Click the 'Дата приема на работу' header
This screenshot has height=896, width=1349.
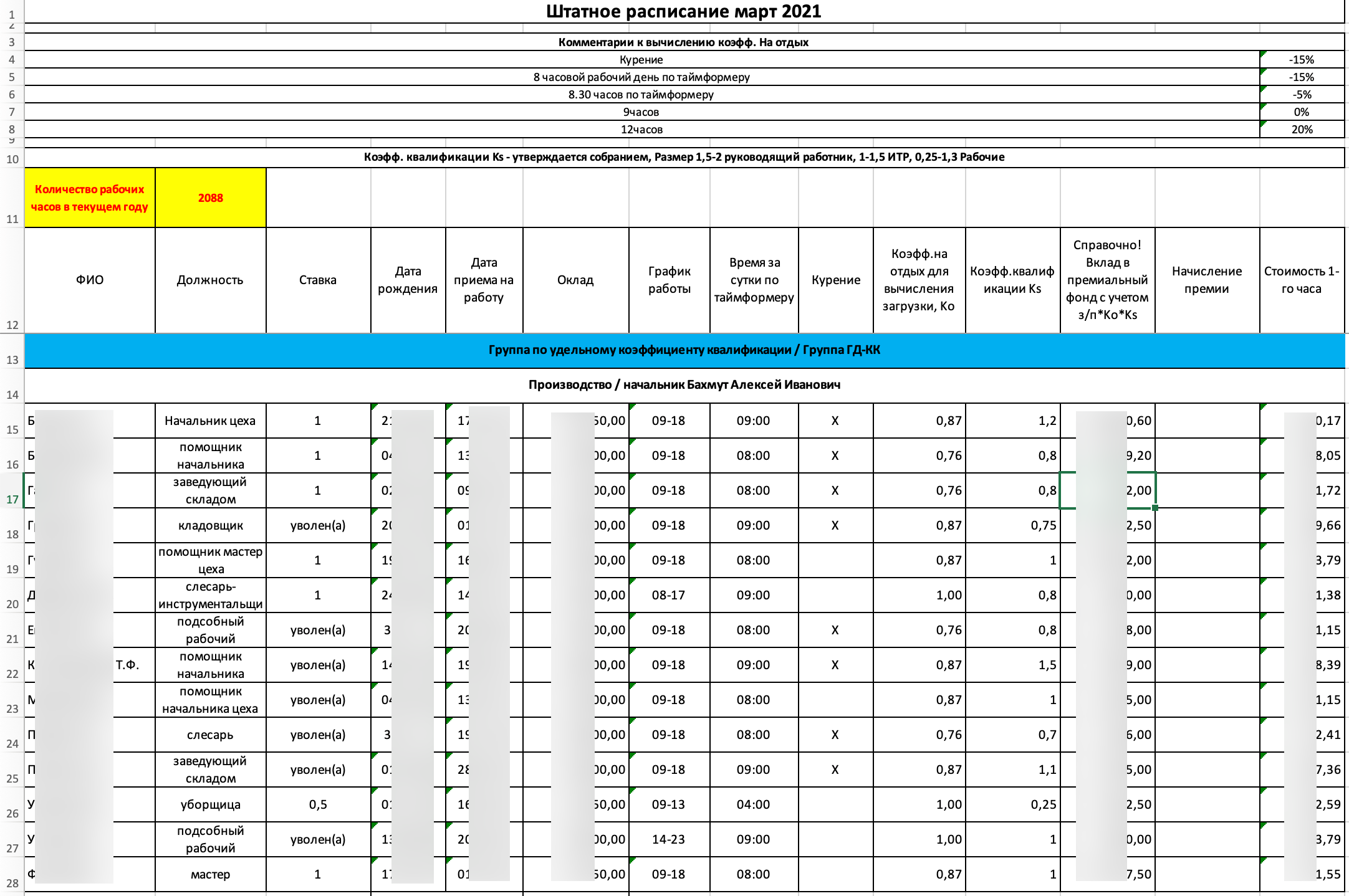click(484, 280)
